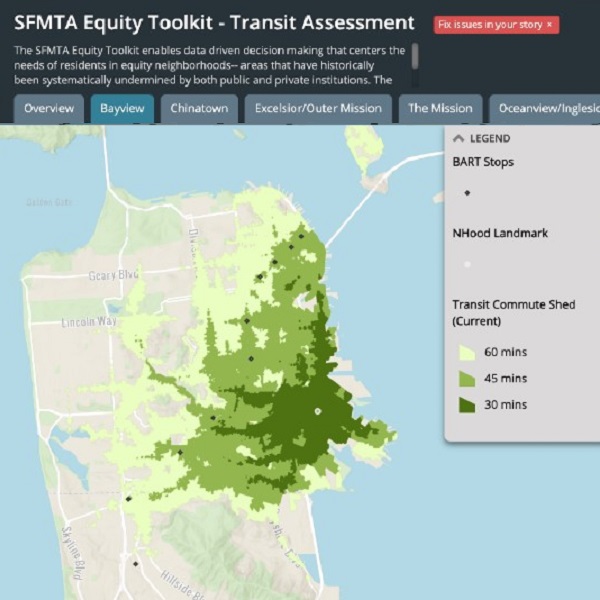Click the 30 mins dark green swatch
This screenshot has height=600, width=600.
pos(467,405)
